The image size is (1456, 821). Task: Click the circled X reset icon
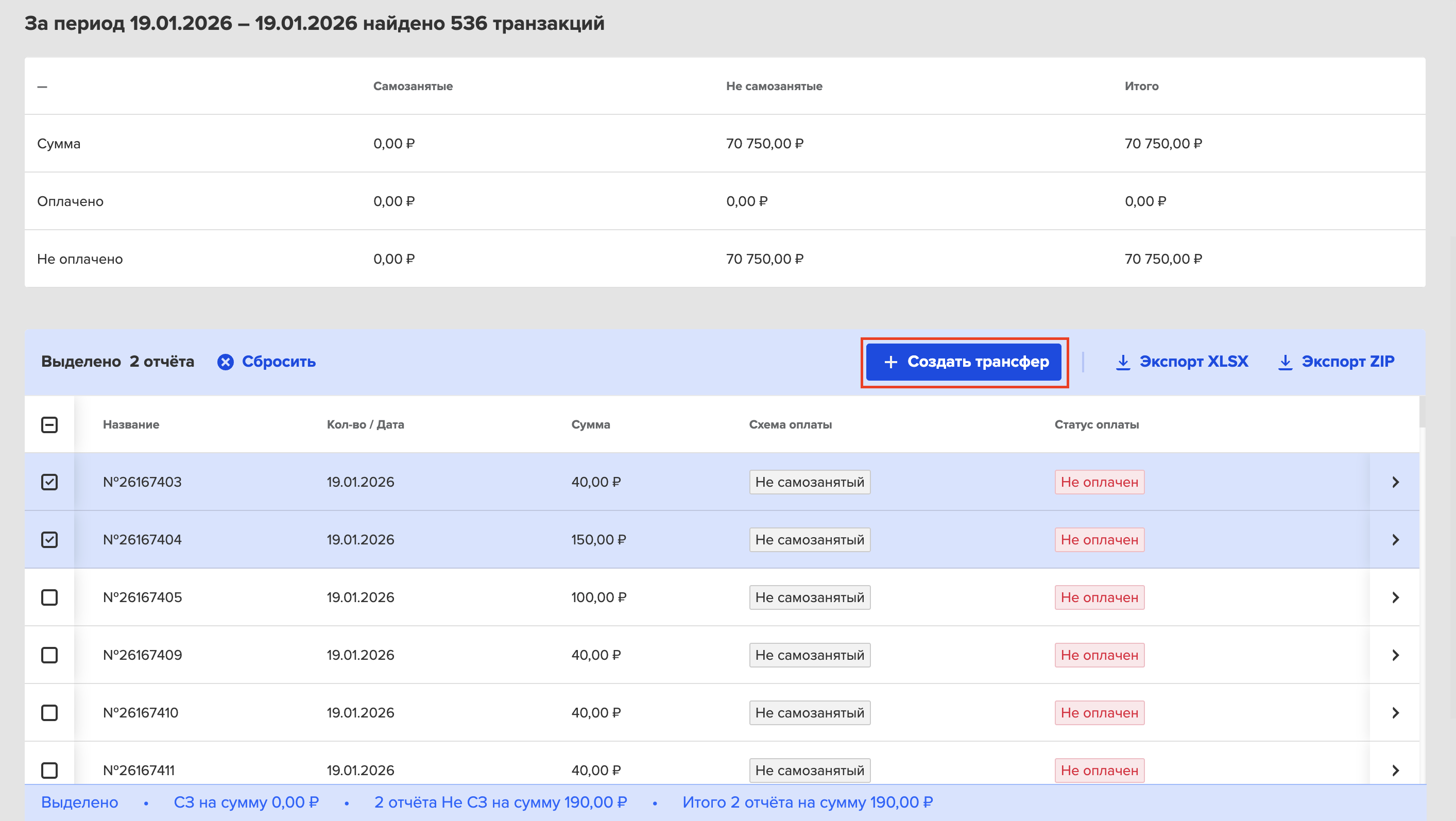[226, 362]
